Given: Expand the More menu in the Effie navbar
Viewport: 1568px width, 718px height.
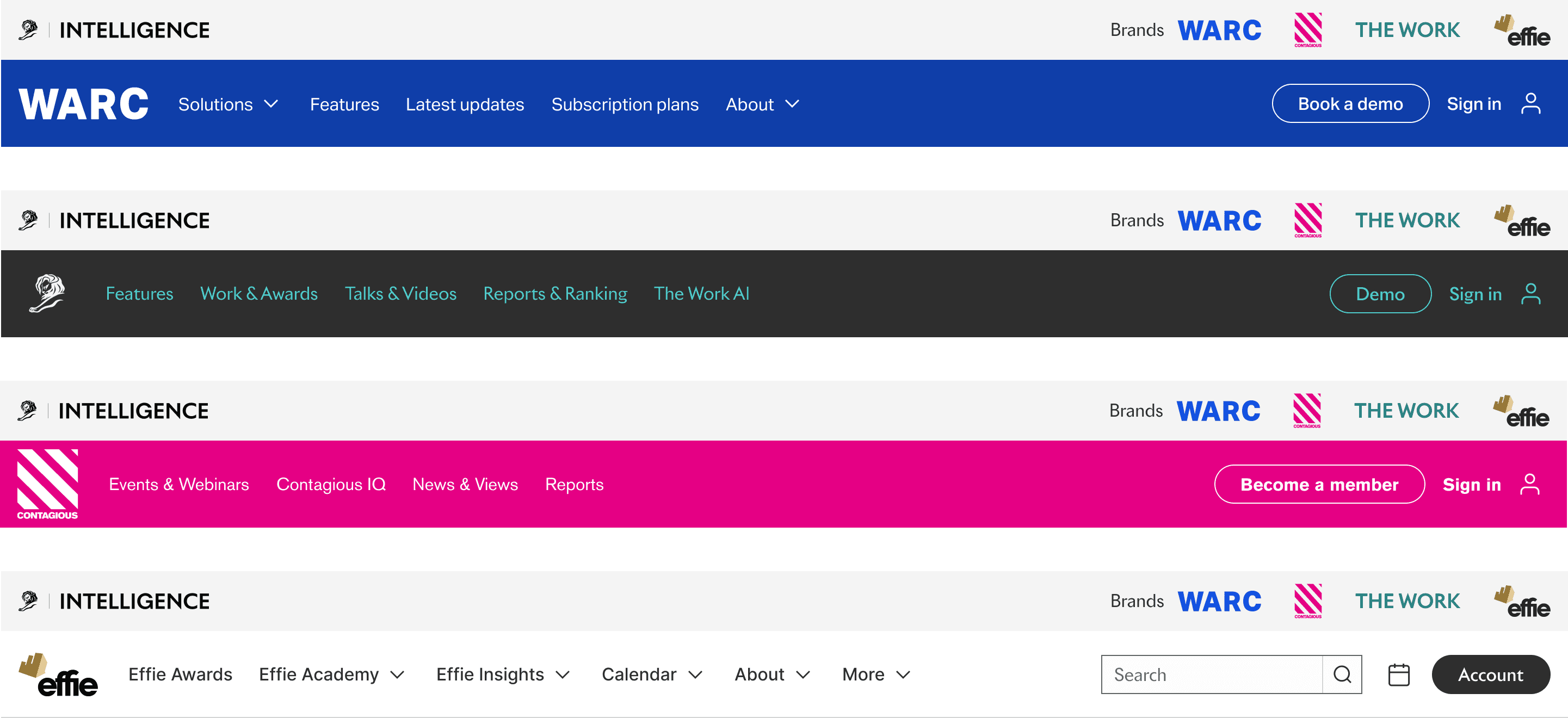Looking at the screenshot, I should click(x=875, y=674).
